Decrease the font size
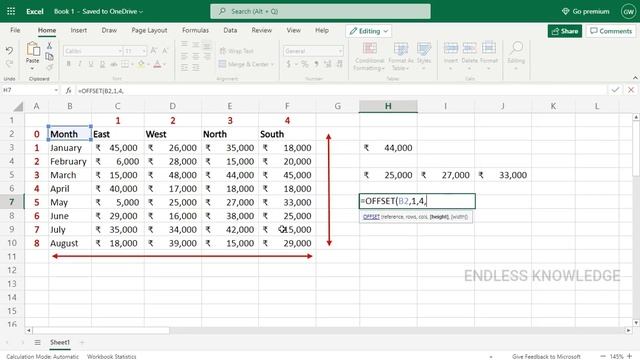The image size is (640, 360). [x=165, y=51]
